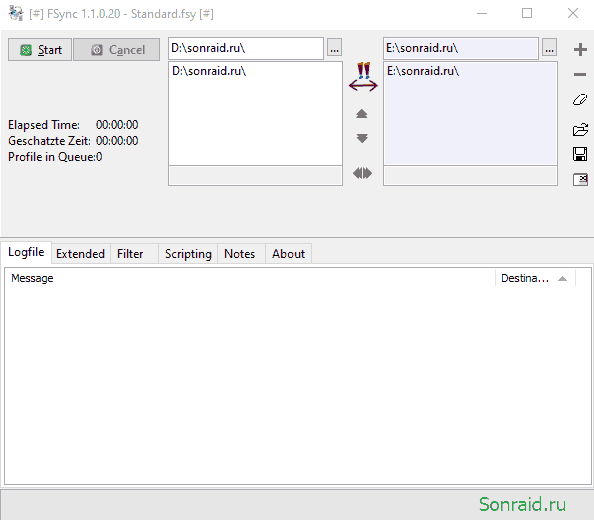This screenshot has width=594, height=520.
Task: Browse for source folder with the left ellipsis button
Action: coord(334,48)
